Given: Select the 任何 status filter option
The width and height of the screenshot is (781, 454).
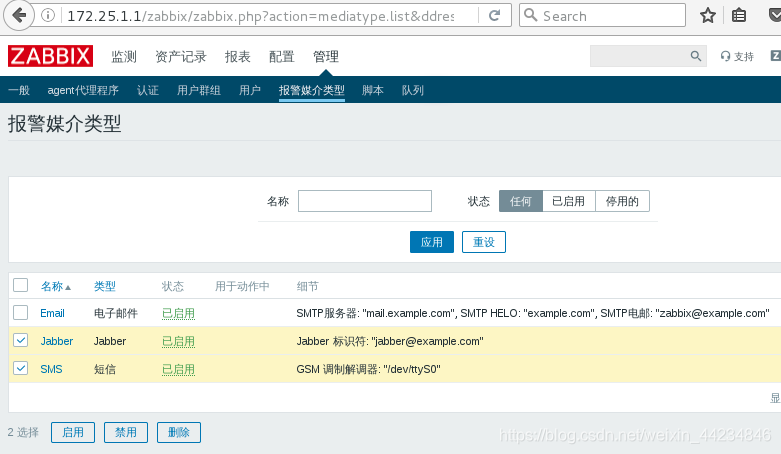Looking at the screenshot, I should click(x=521, y=201).
